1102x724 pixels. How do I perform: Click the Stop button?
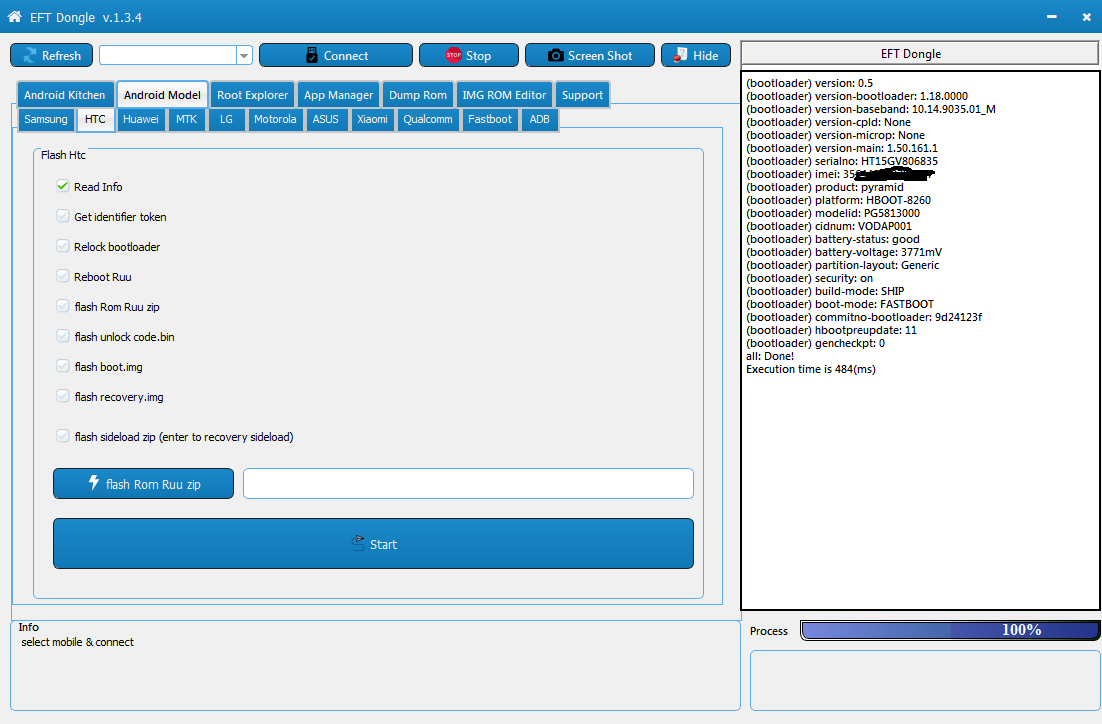469,56
